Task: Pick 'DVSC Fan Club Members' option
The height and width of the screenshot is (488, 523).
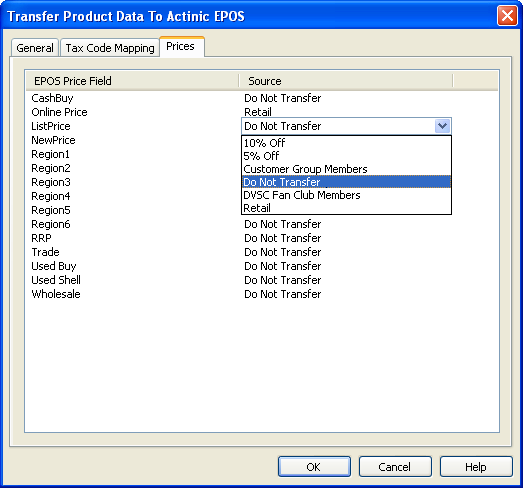Action: tap(346, 195)
